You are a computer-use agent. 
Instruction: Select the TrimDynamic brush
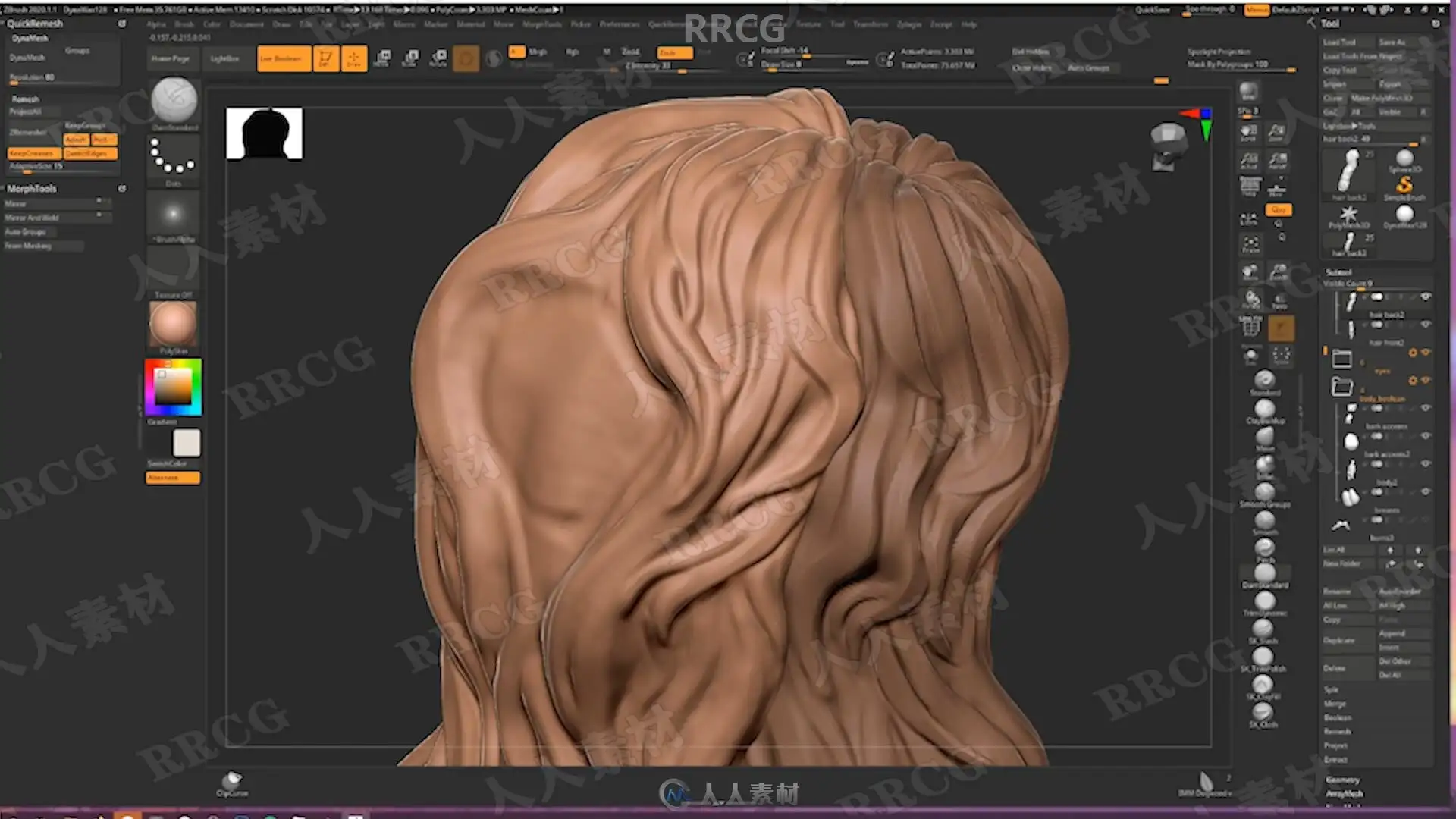pyautogui.click(x=1264, y=604)
